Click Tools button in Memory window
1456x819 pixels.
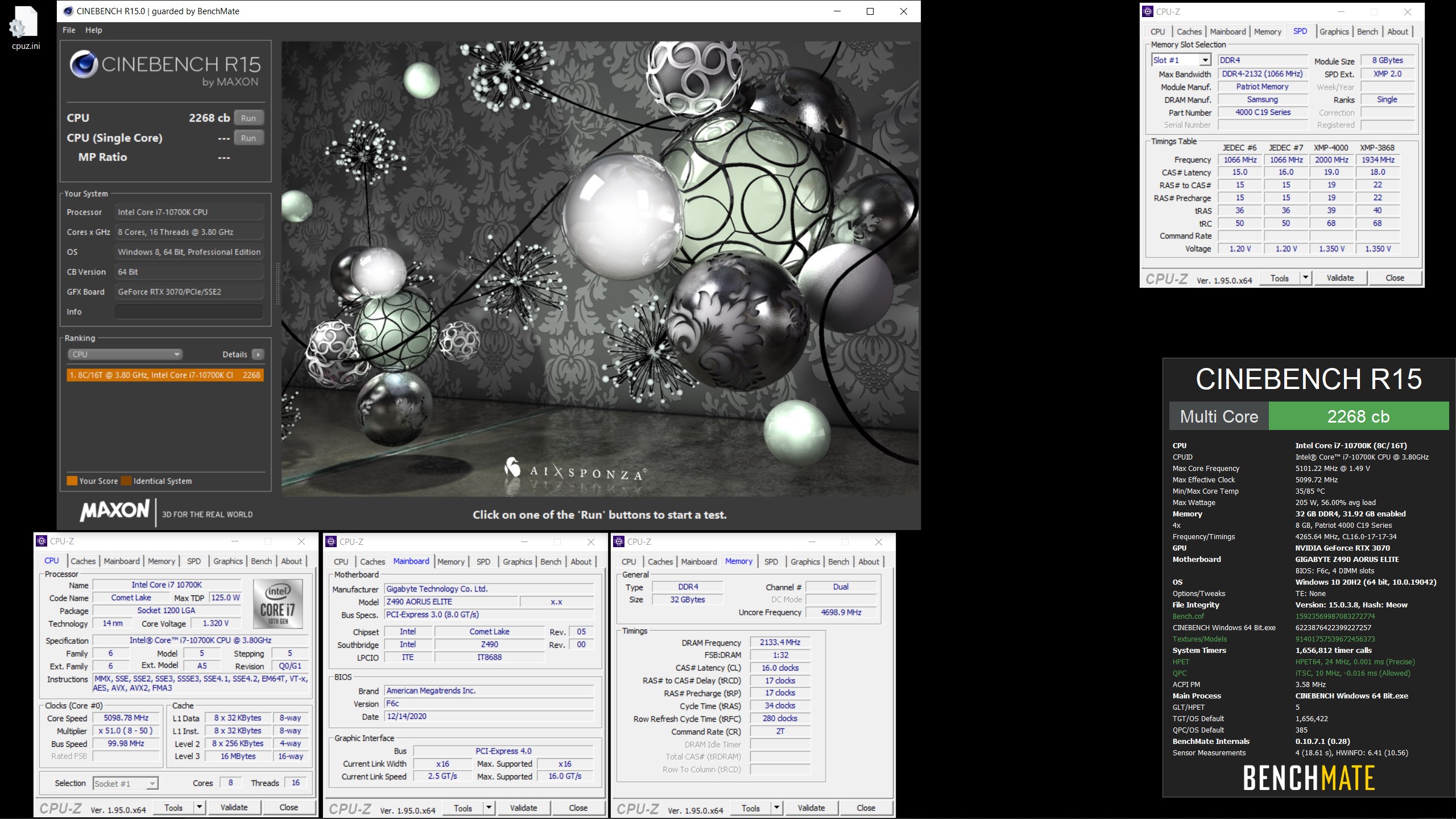pyautogui.click(x=751, y=808)
